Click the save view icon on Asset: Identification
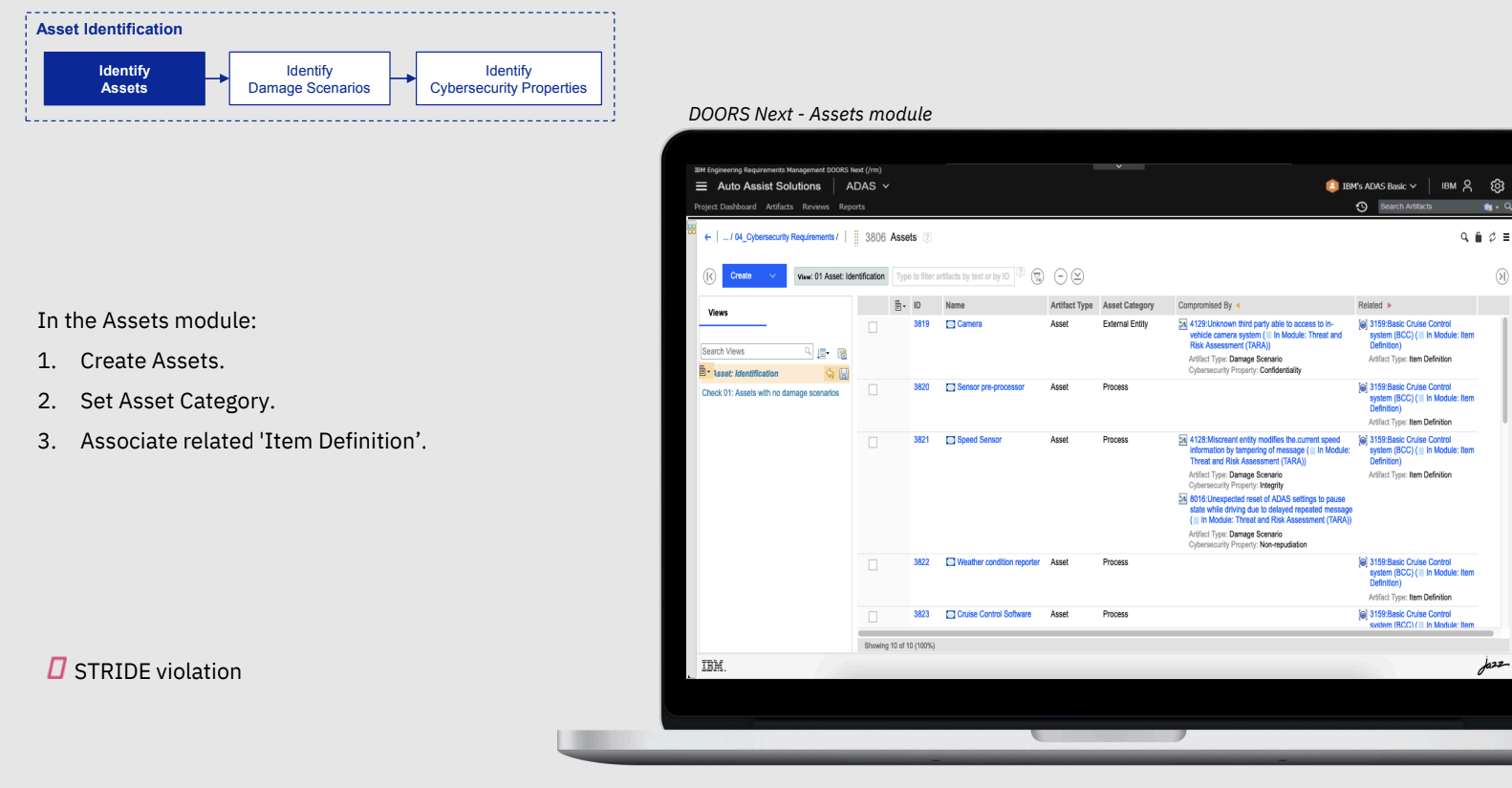1512x788 pixels. pyautogui.click(x=844, y=374)
